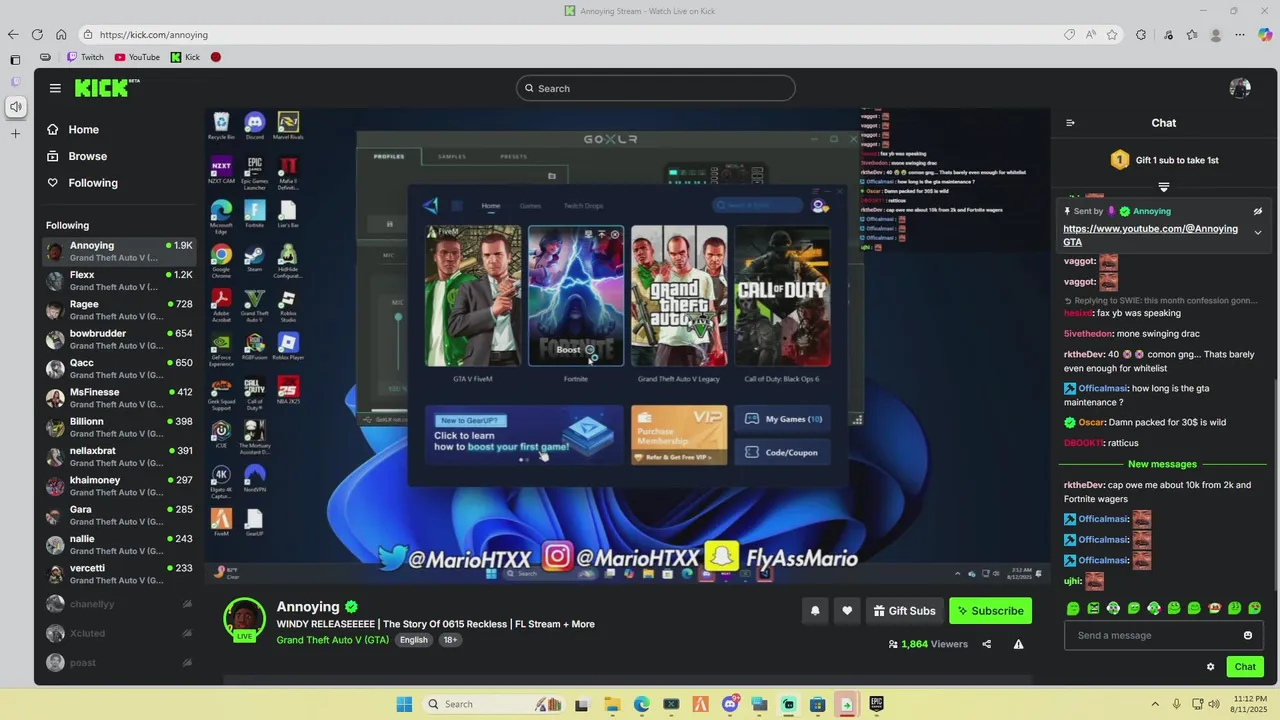This screenshot has width=1280, height=720.
Task: Select the Flexx channel in the Following list
Action: pos(119,280)
